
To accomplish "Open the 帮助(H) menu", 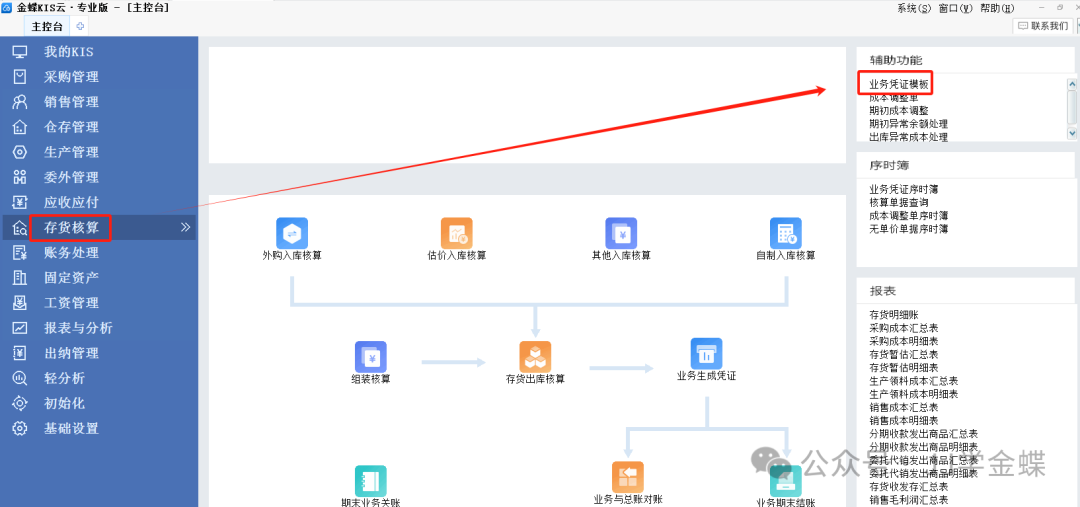I will (996, 8).
